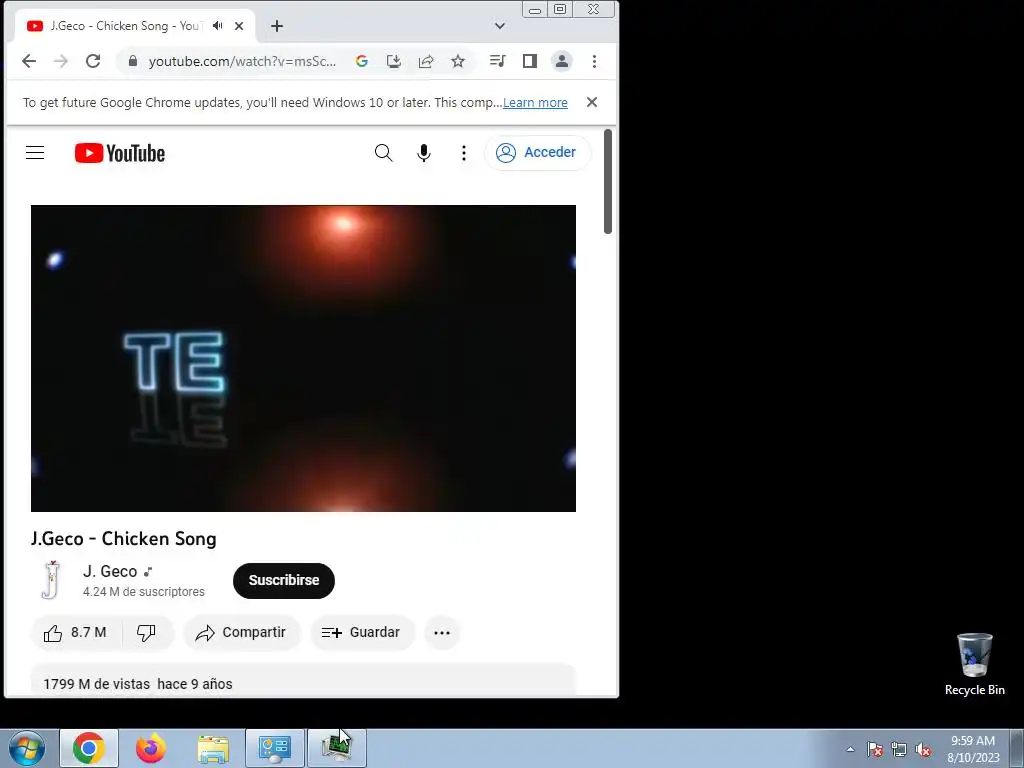Screen dimensions: 1024x768
Task: Open the Chrome profile avatar
Action: coord(562,61)
